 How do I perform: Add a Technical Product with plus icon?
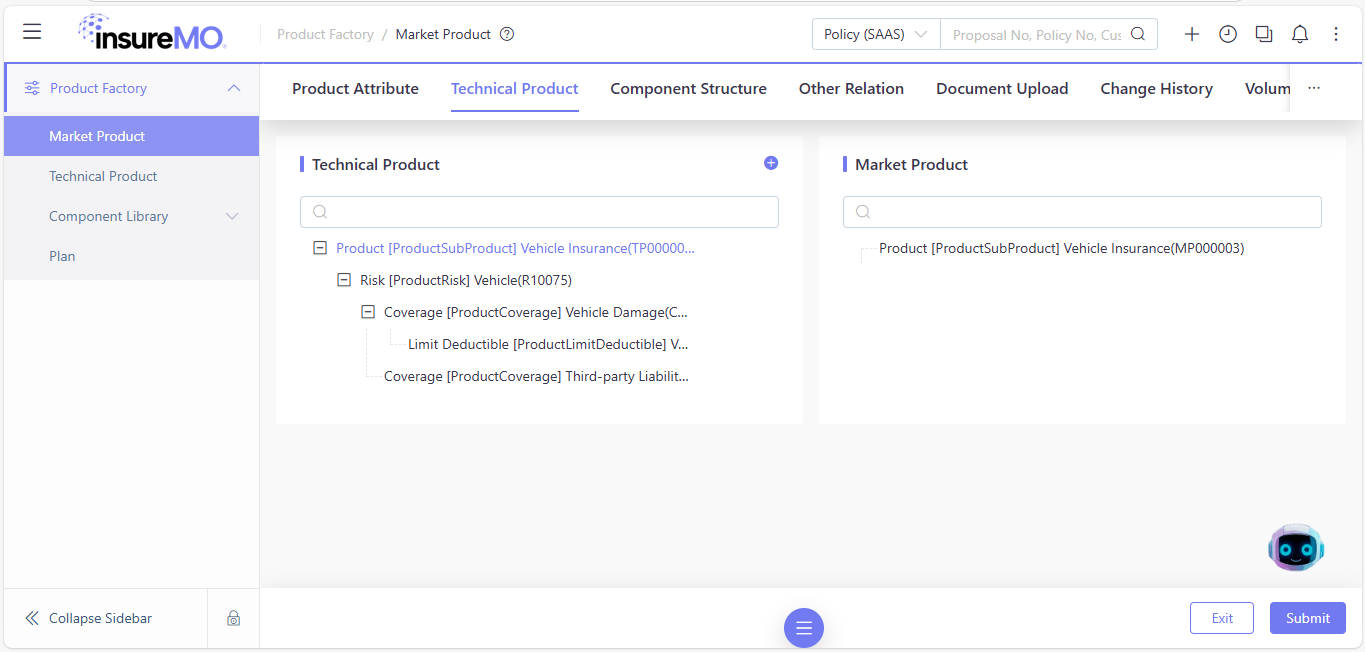pos(771,163)
